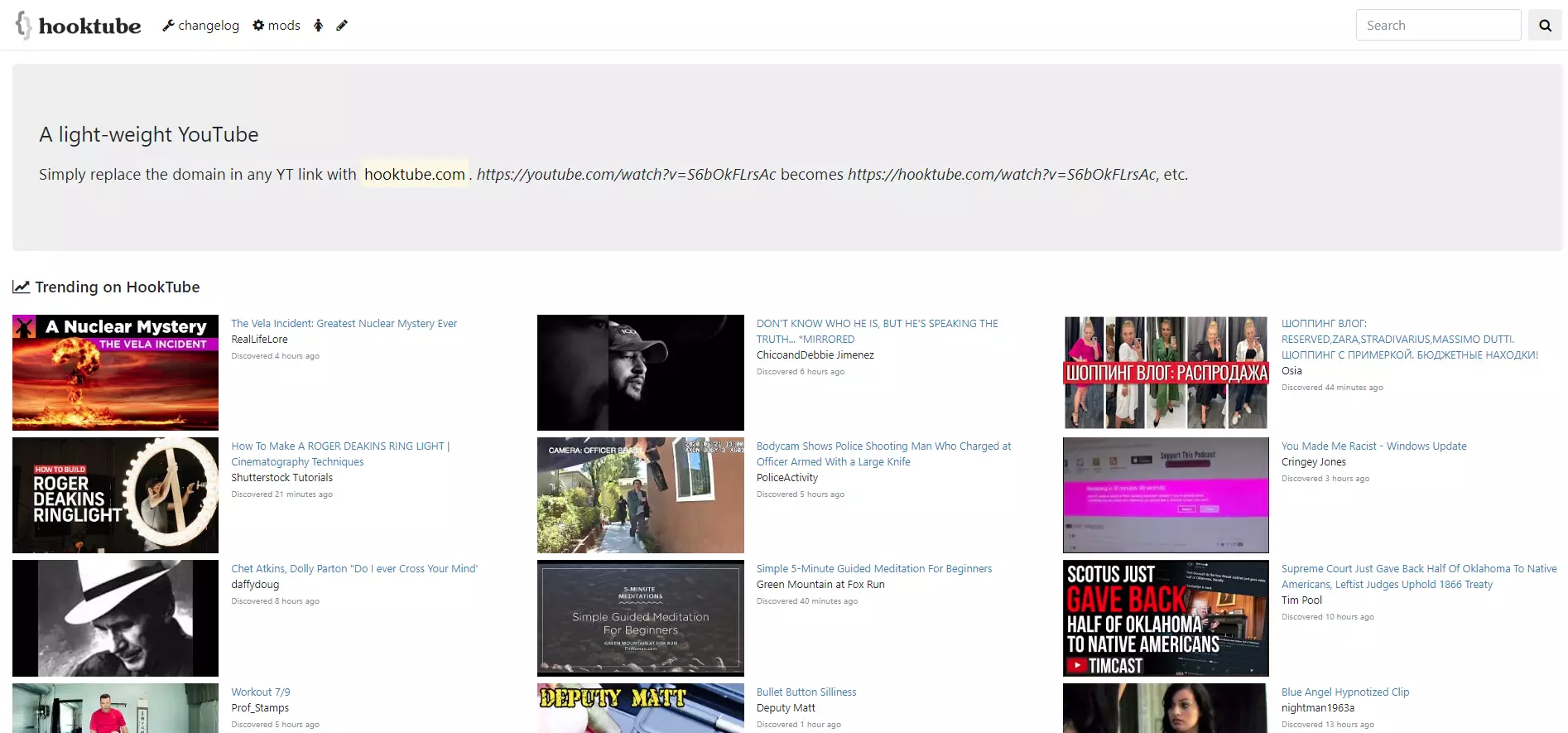Open 'Chet Atkins, Dolly Parton' video title

click(x=354, y=569)
